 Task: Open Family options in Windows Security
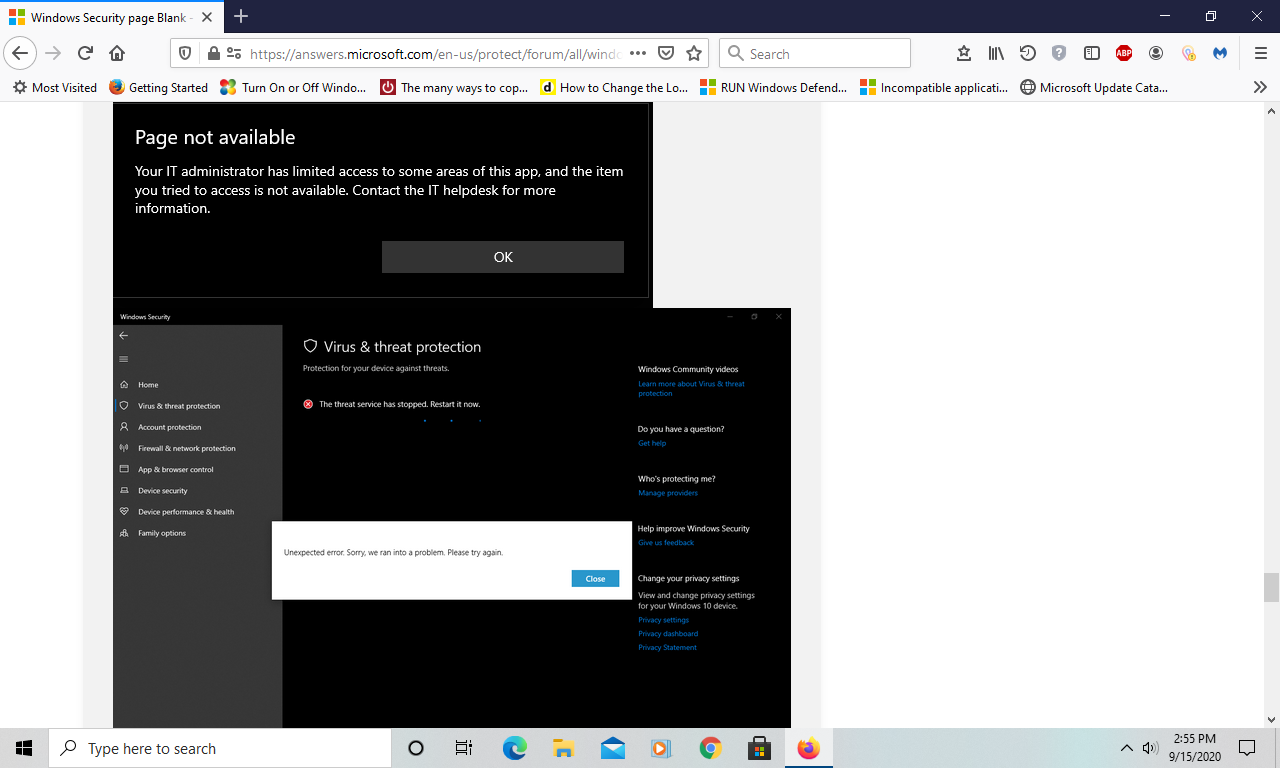[x=162, y=533]
